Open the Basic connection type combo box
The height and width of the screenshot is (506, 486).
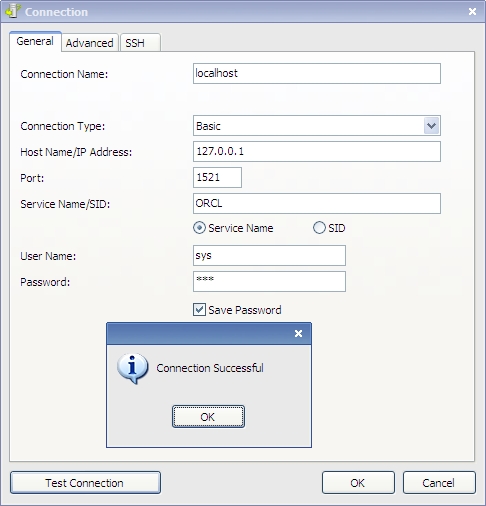[317, 126]
